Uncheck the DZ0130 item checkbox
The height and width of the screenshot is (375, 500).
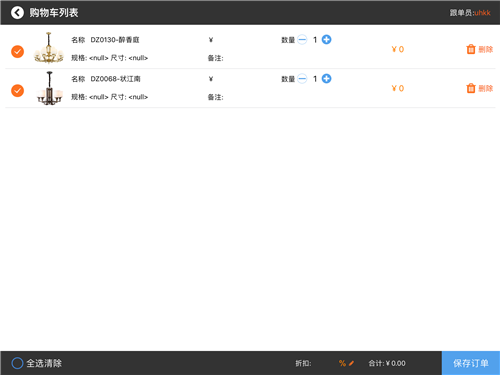pos(17,52)
